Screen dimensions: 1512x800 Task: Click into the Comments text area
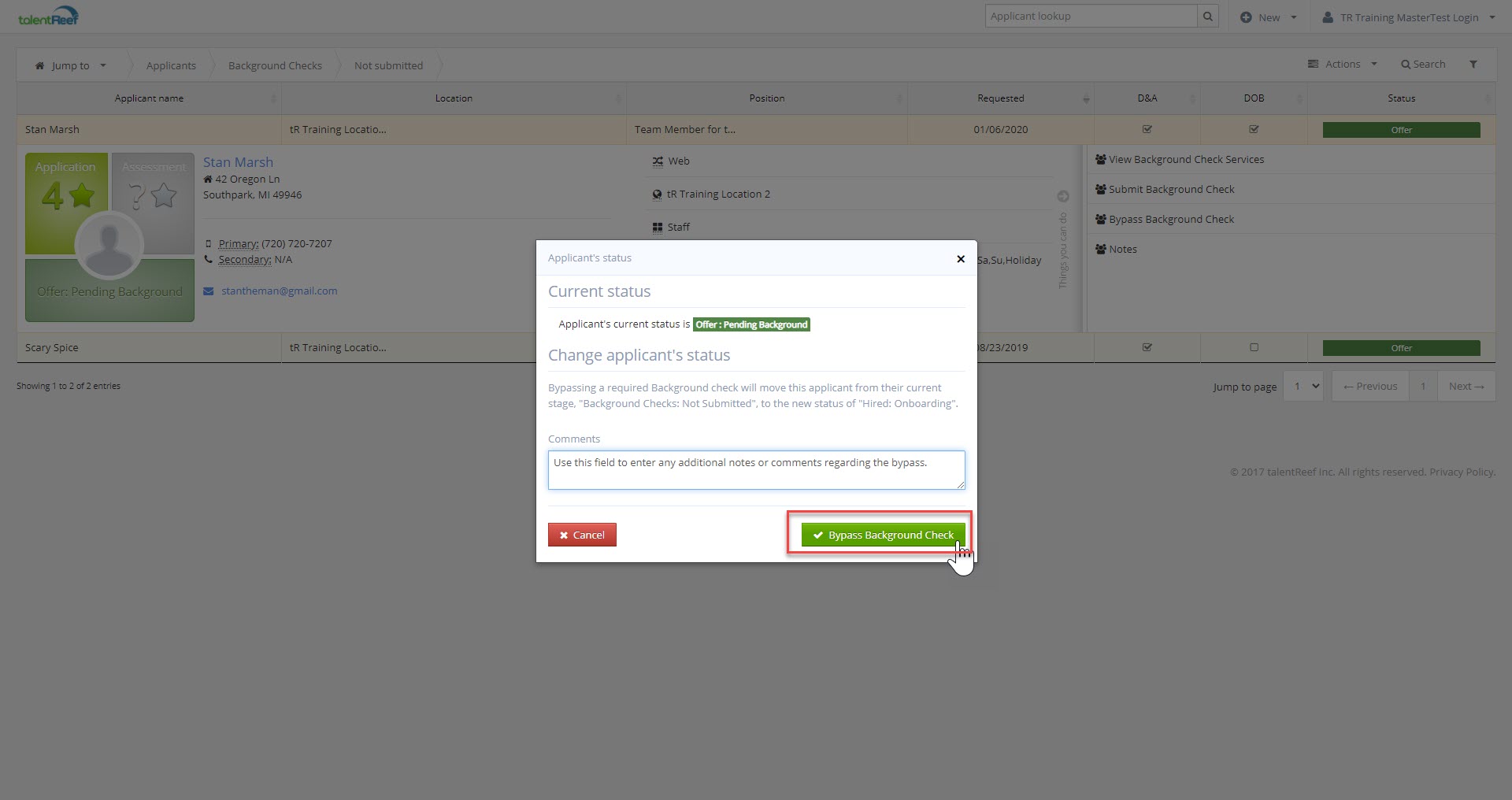(x=756, y=470)
